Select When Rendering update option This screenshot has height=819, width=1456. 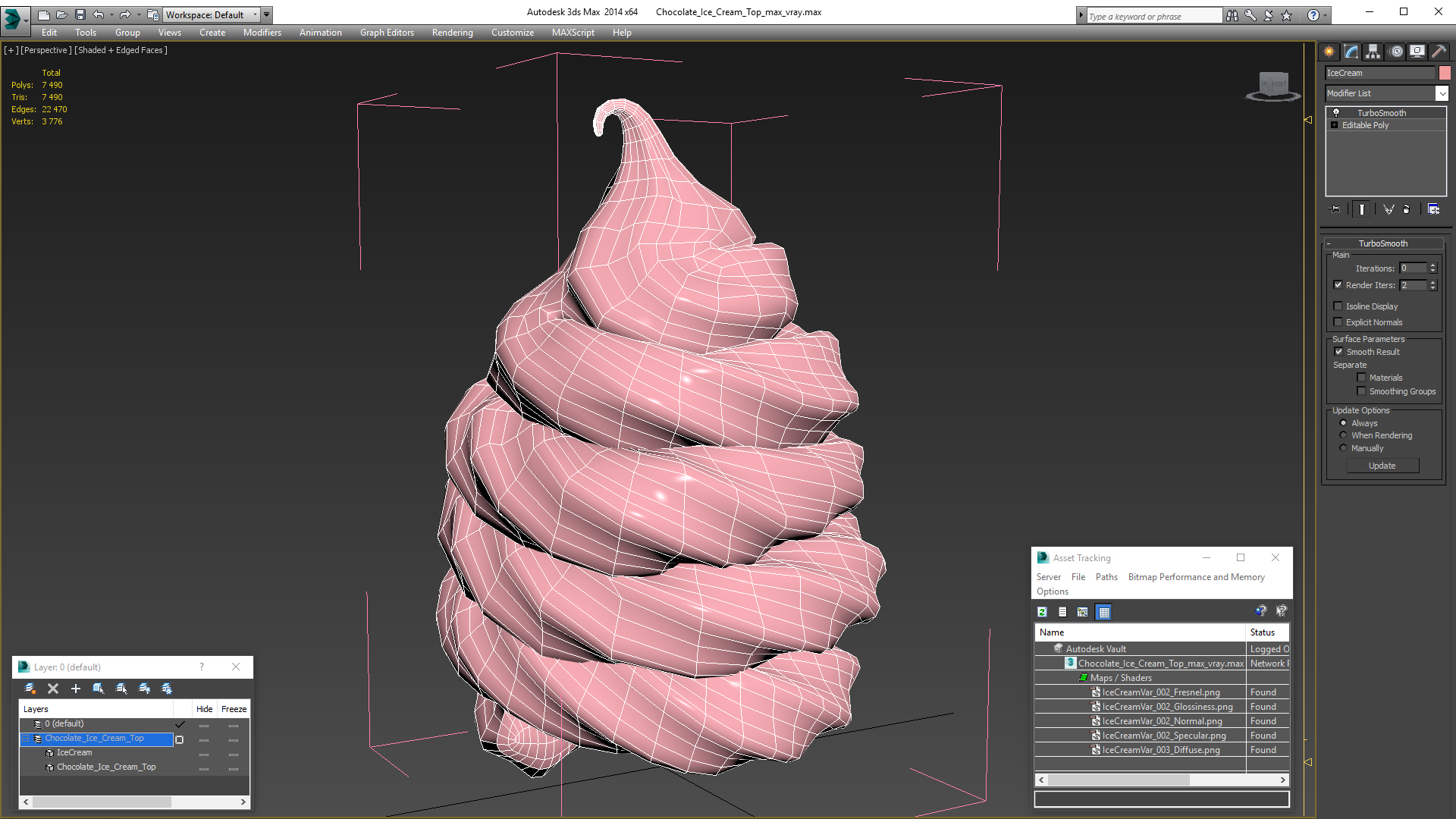[1344, 435]
